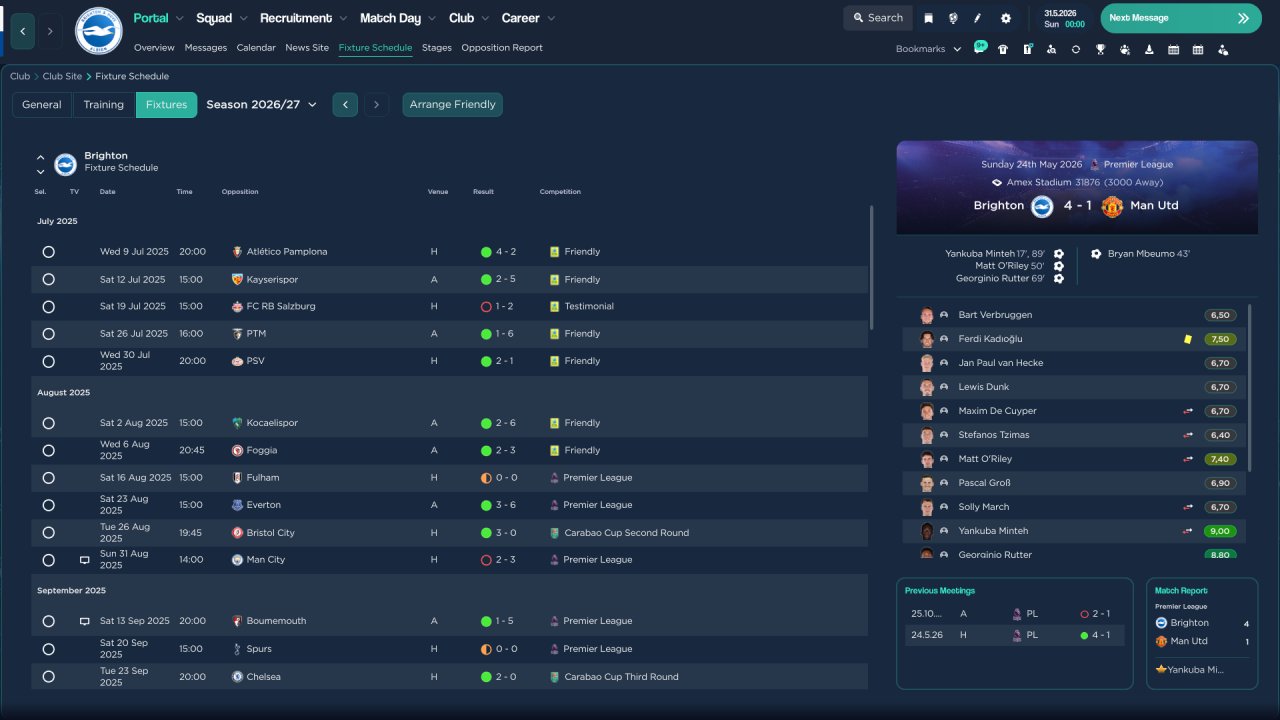1280x720 pixels.
Task: Select the Man City fixture radio button
Action: 48,560
